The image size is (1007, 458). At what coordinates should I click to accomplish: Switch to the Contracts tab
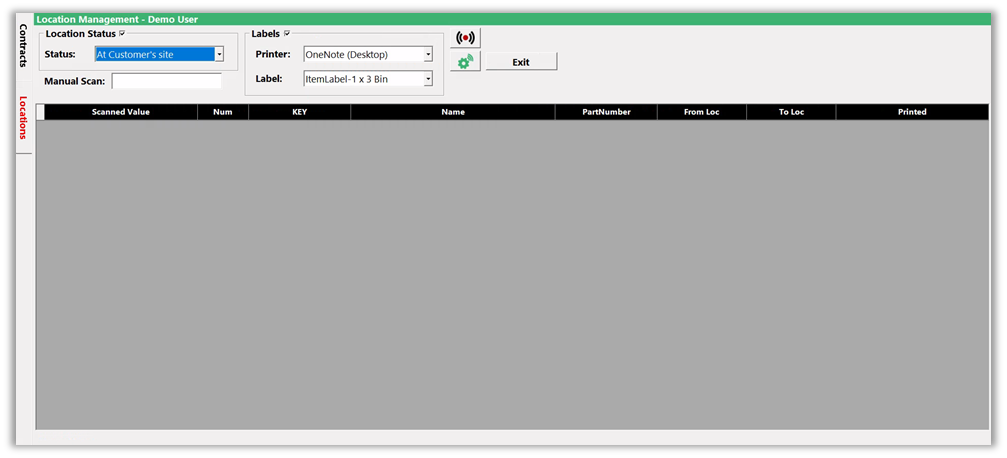pyautogui.click(x=23, y=47)
